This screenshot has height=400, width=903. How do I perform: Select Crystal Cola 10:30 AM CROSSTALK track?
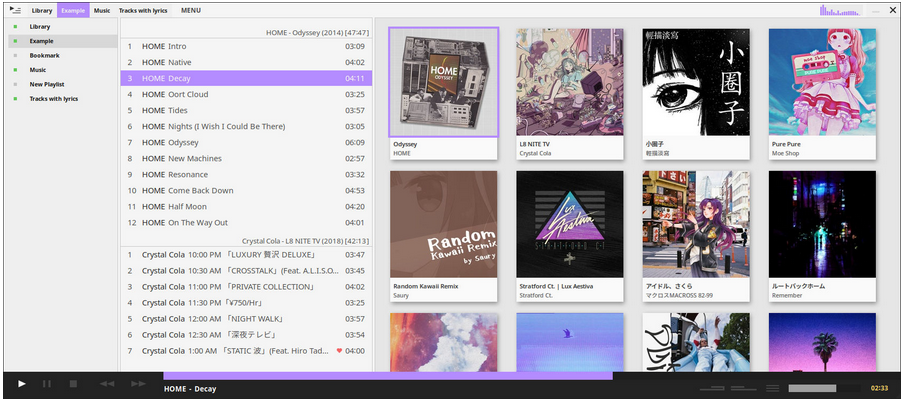246,271
